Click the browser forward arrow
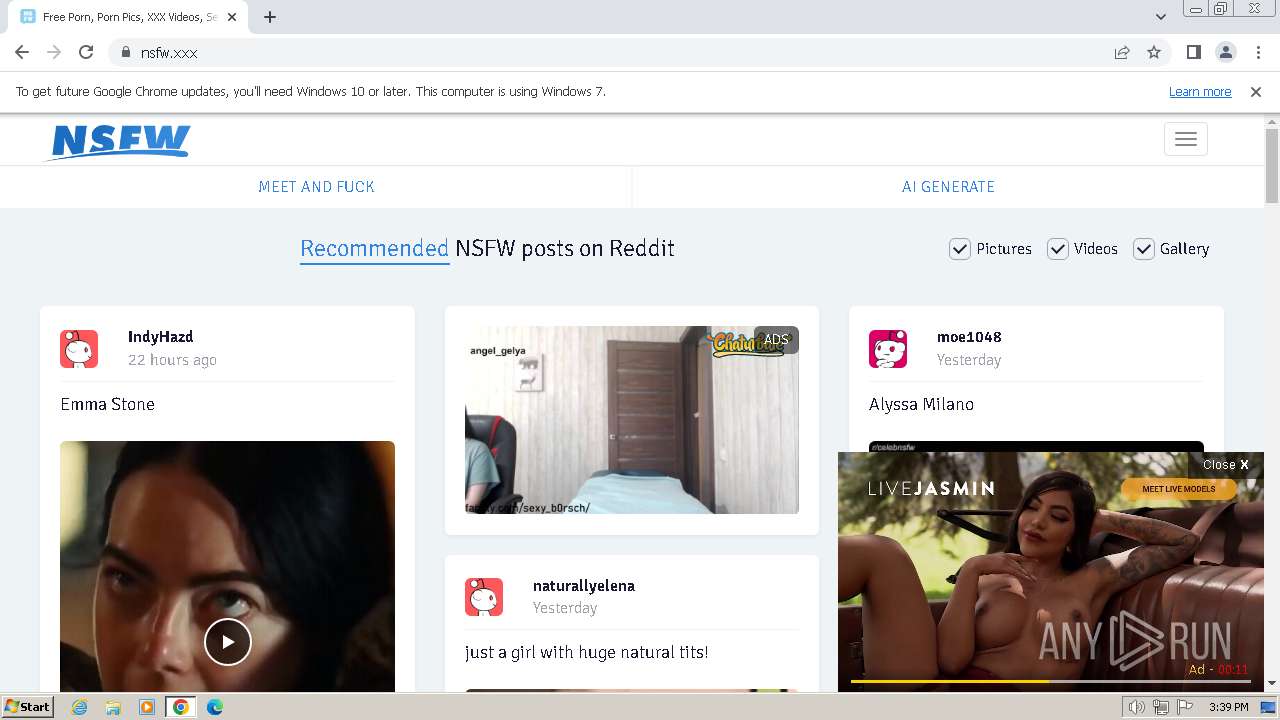The height and width of the screenshot is (720, 1280). point(54,52)
